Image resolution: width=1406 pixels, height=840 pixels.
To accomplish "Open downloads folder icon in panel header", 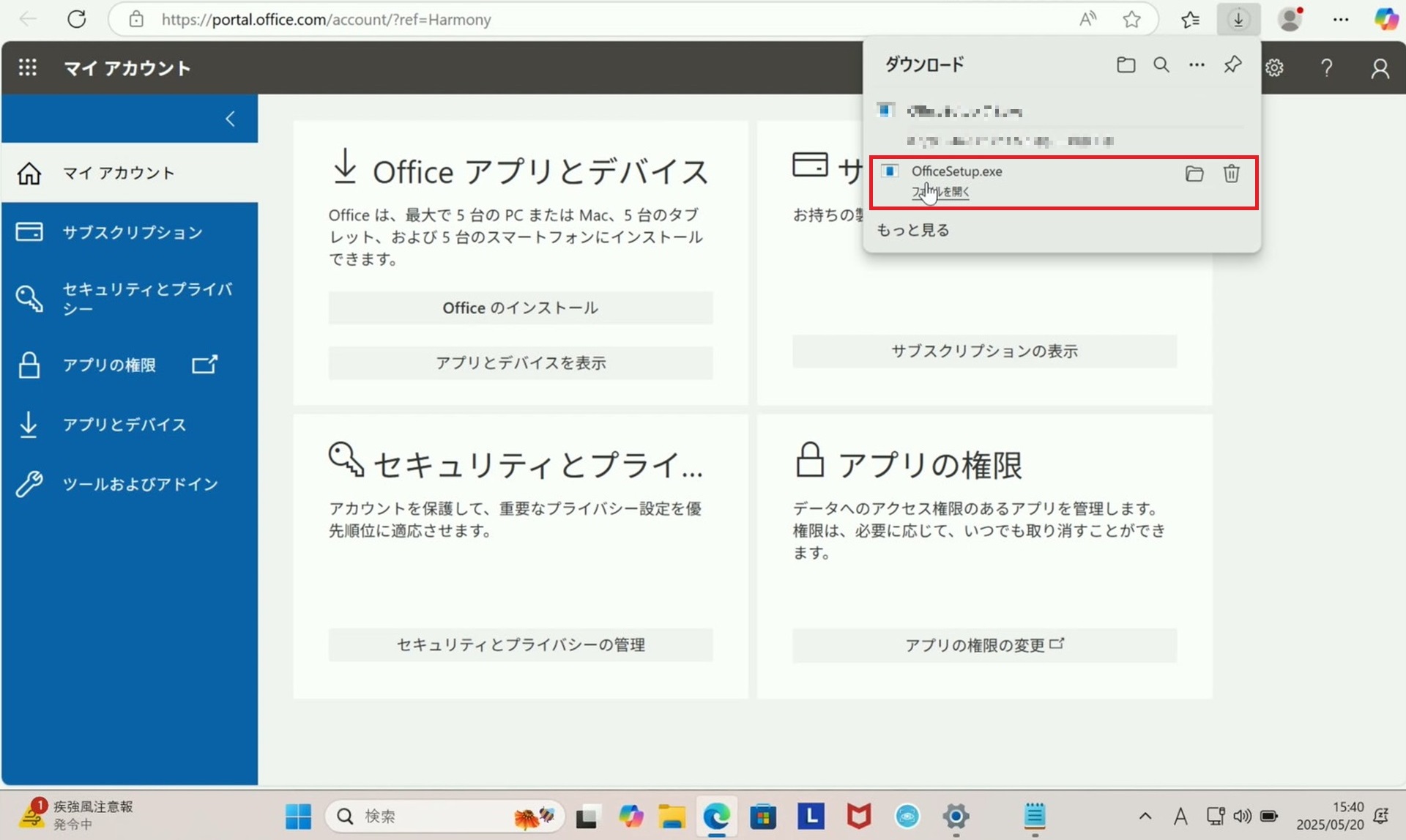I will (1126, 64).
